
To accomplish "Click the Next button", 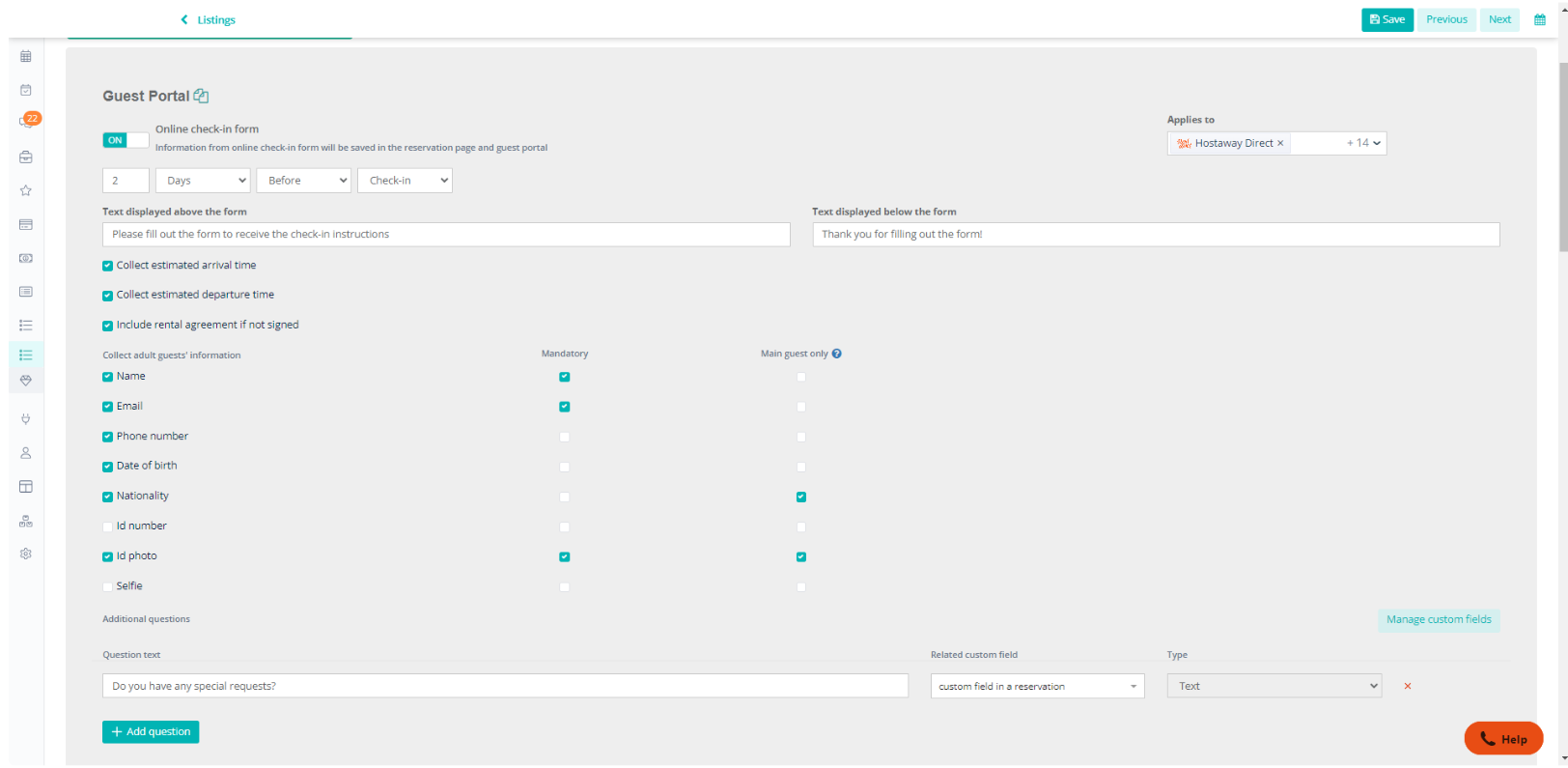I will coord(1499,19).
